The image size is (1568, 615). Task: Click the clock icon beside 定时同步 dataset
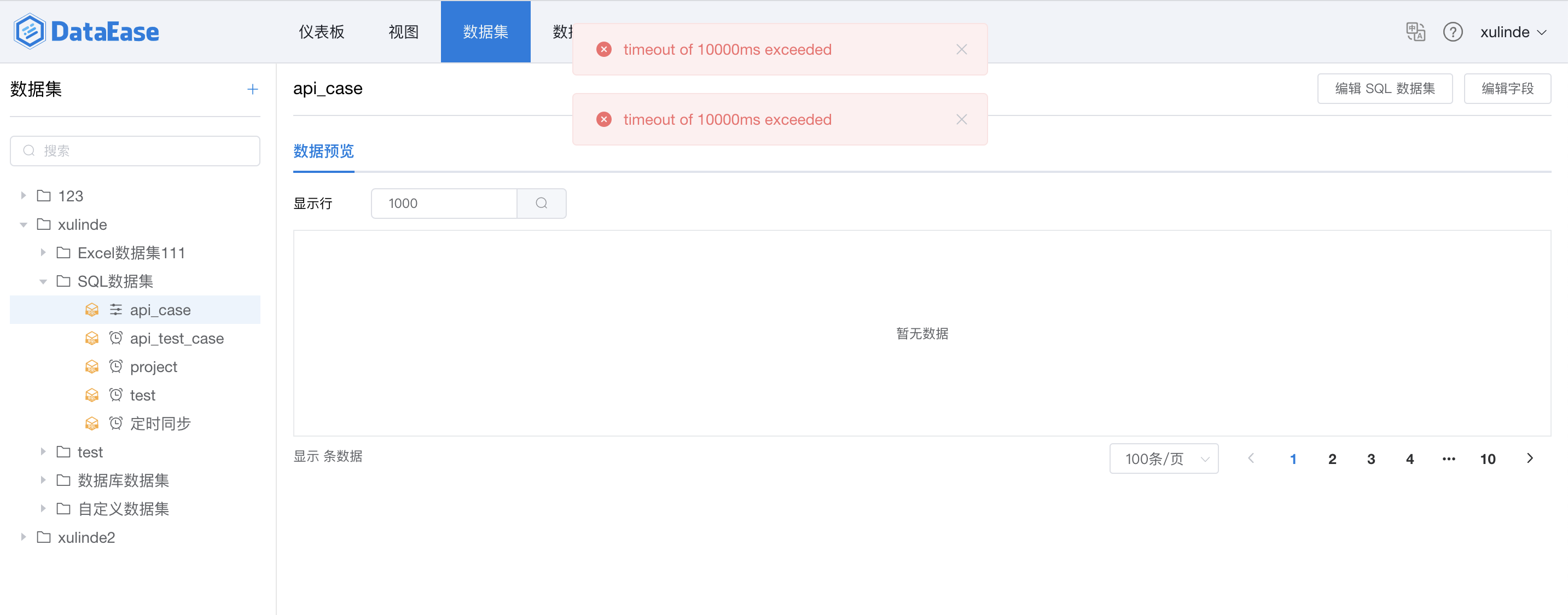(115, 423)
